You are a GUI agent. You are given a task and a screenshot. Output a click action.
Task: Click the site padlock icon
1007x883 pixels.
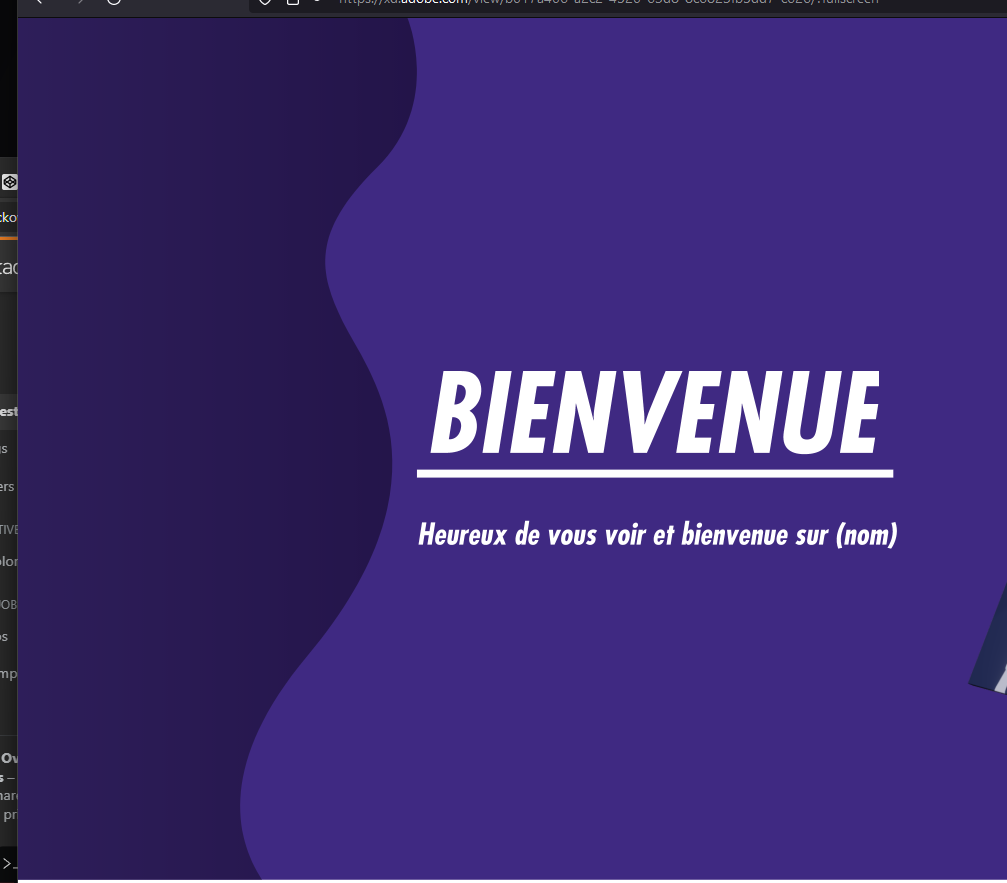[x=292, y=2]
